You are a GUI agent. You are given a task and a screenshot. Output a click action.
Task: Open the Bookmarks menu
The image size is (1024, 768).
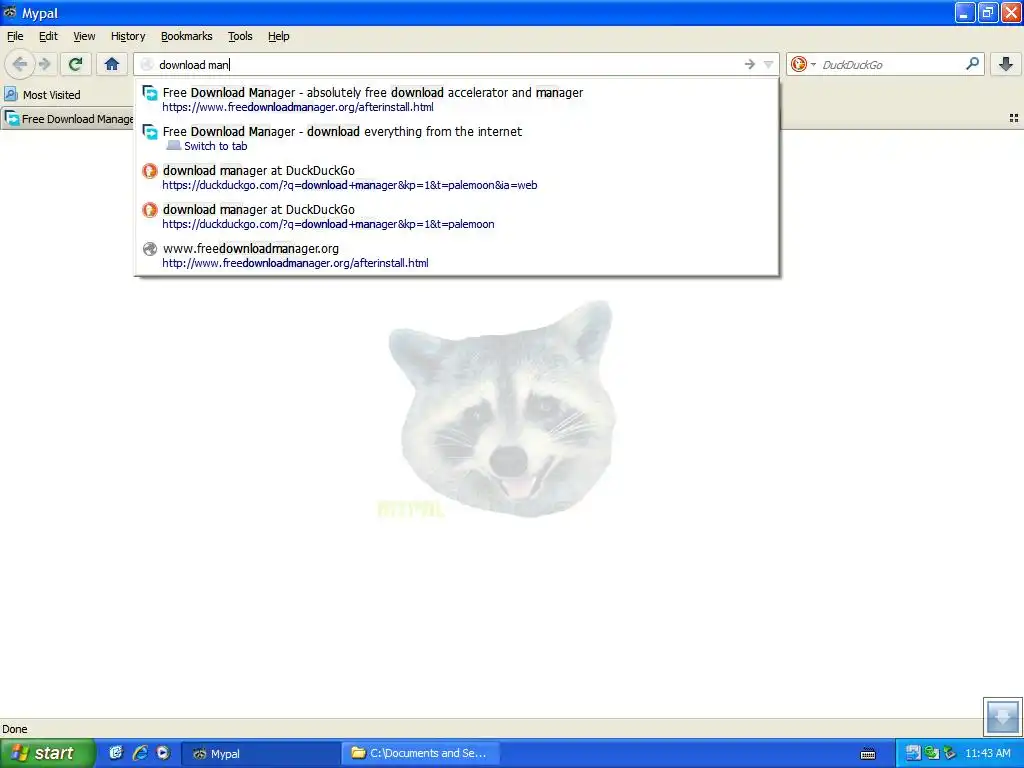click(187, 36)
